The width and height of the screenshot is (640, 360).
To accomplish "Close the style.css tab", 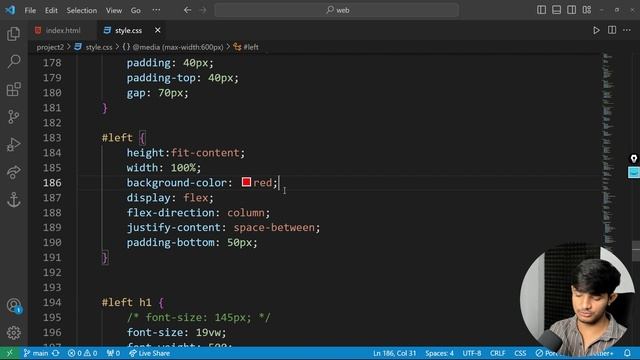I will pyautogui.click(x=158, y=30).
